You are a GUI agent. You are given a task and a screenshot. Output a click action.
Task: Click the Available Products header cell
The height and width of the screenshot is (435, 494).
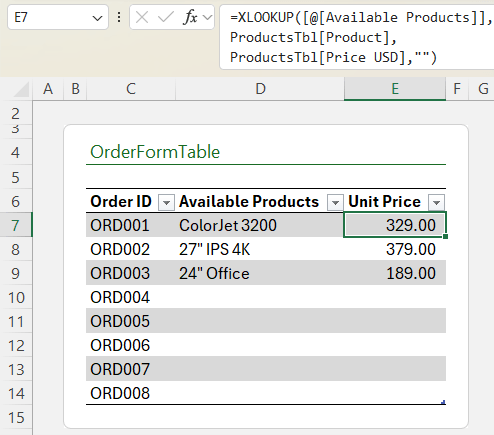pyautogui.click(x=260, y=201)
